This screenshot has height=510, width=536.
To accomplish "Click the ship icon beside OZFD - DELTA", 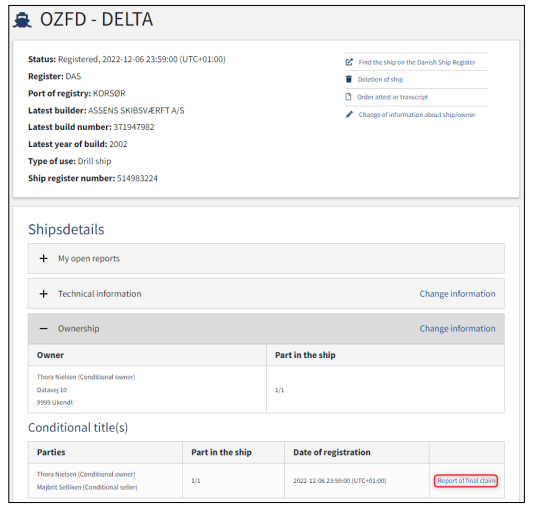I will [x=23, y=20].
